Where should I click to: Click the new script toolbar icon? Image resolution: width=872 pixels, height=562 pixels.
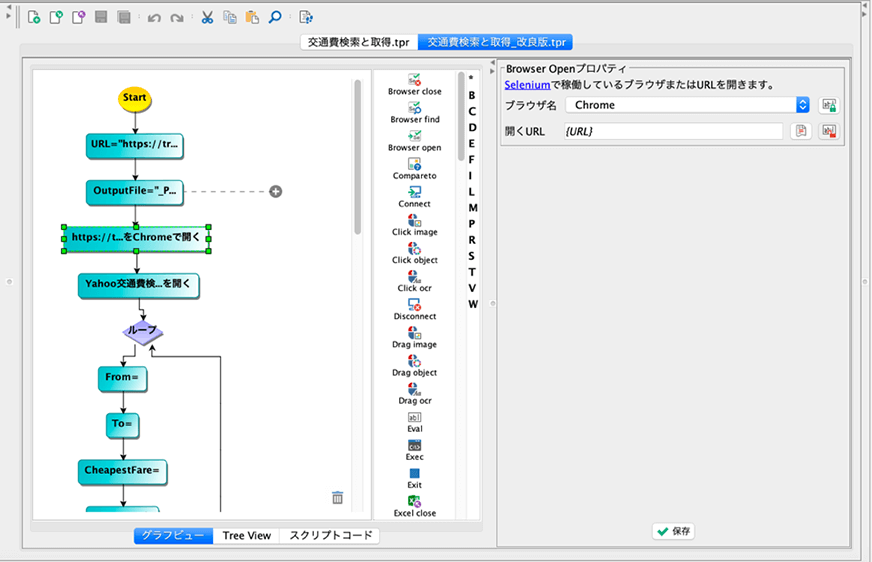click(x=33, y=17)
